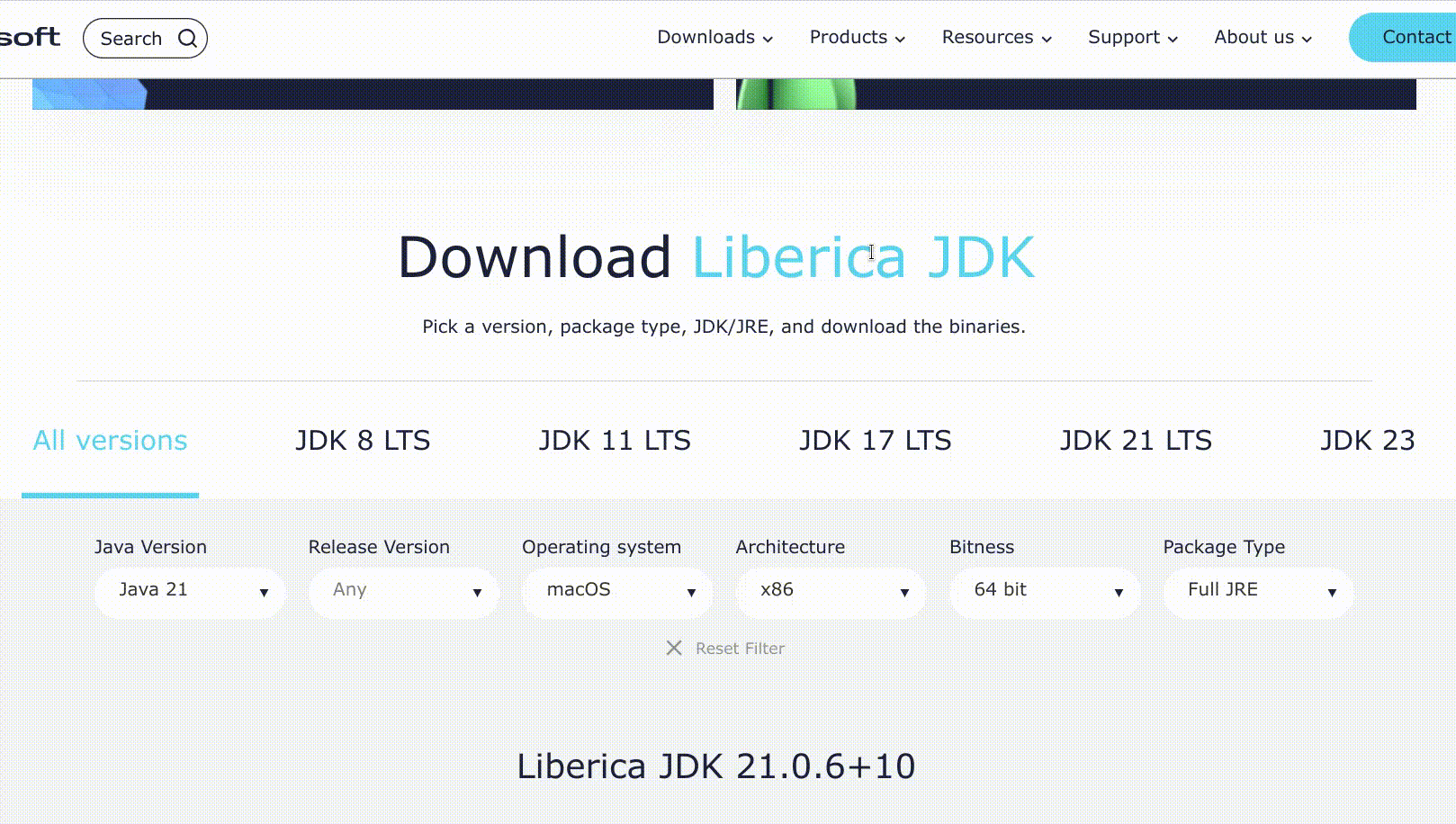This screenshot has width=1456, height=824.
Task: Expand the Release Version dropdown
Action: (x=403, y=591)
